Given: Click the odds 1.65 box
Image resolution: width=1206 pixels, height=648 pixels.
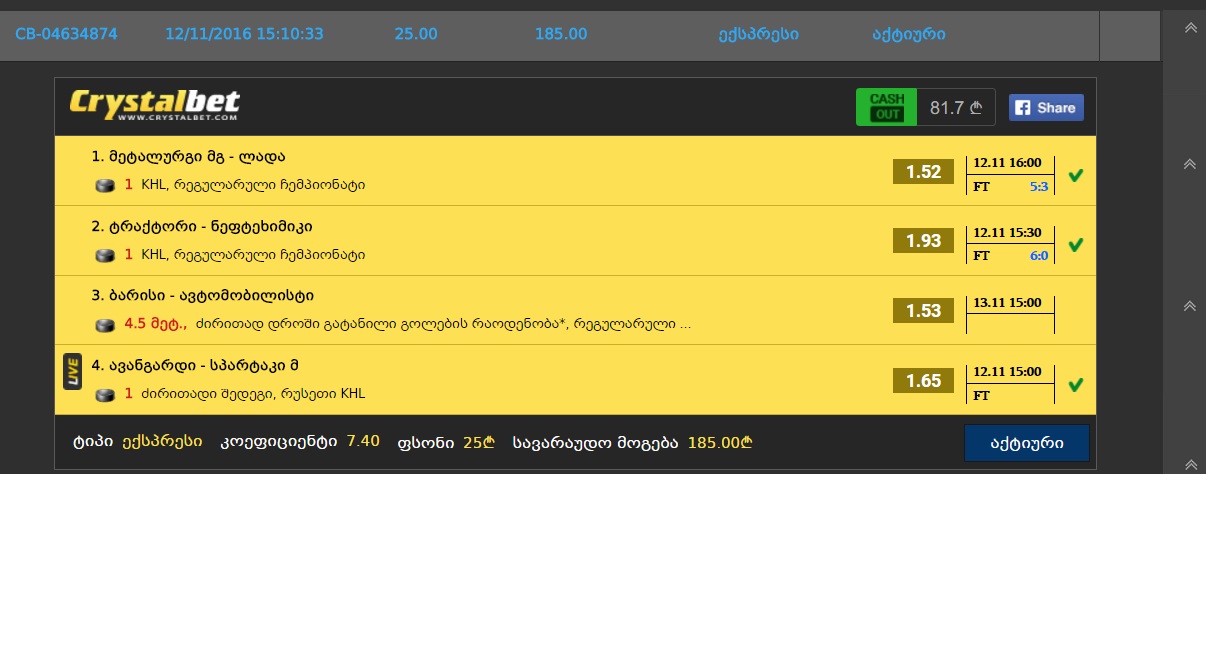Looking at the screenshot, I should pyautogui.click(x=923, y=381).
